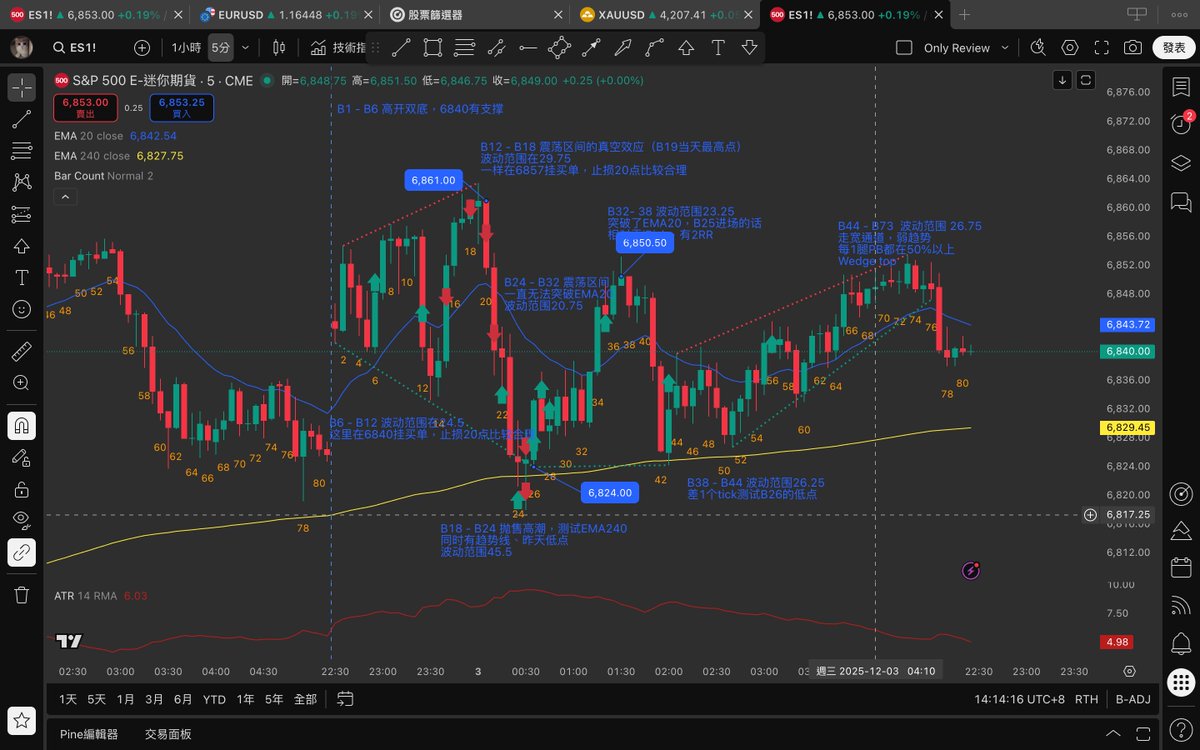Toggle stay in drawing mode
Viewport: 1200px width, 750px height.
point(21,457)
